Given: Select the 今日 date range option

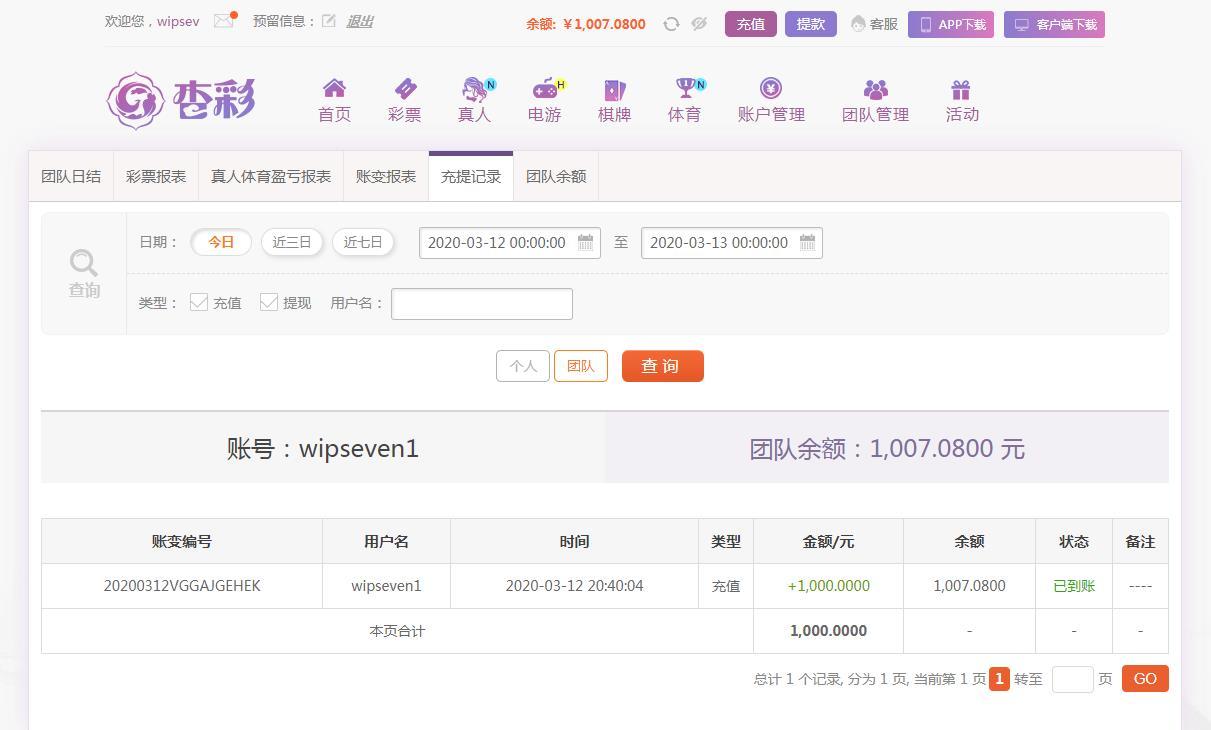Looking at the screenshot, I should (x=221, y=242).
